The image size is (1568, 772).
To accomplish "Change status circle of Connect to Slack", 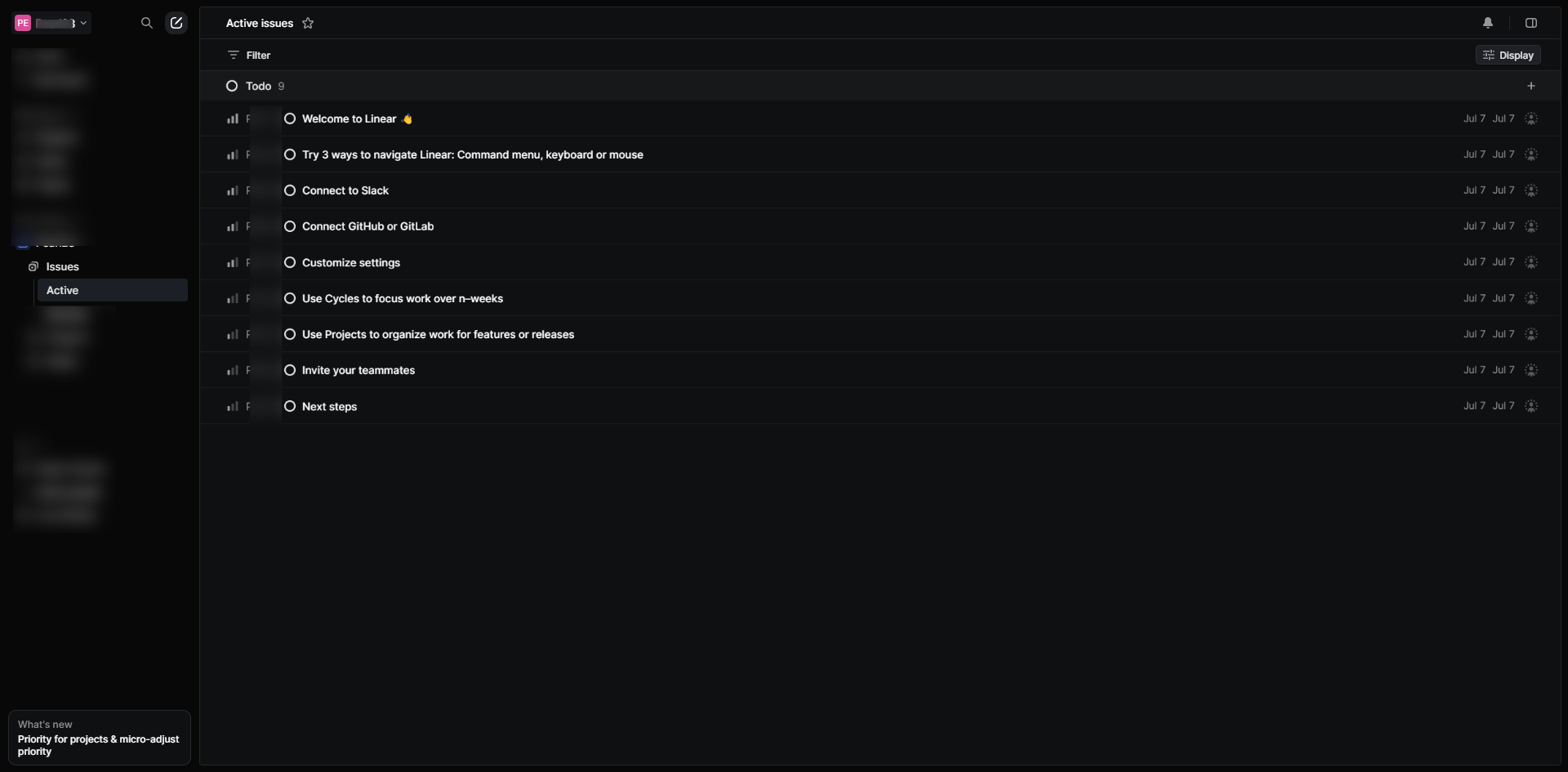I will (290, 190).
